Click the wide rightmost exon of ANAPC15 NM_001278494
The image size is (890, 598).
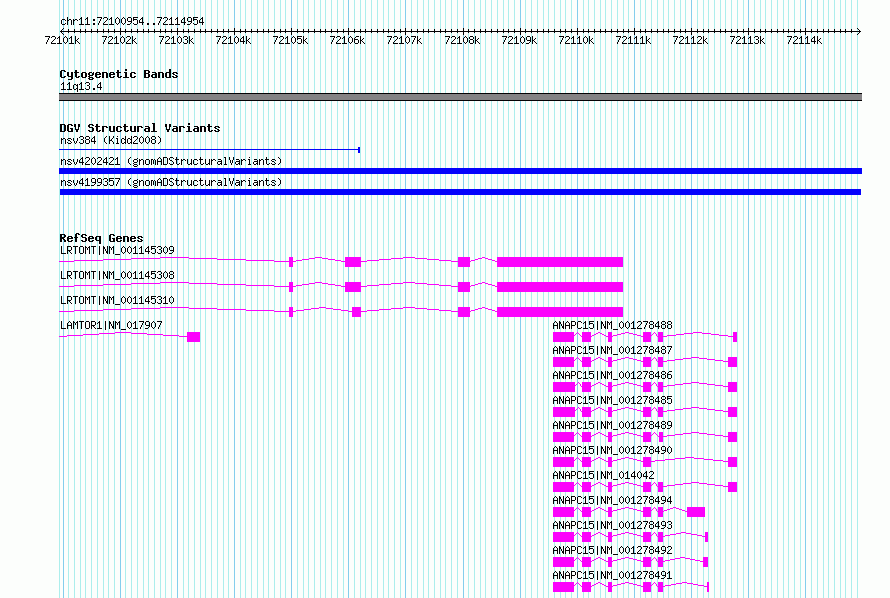(696, 512)
